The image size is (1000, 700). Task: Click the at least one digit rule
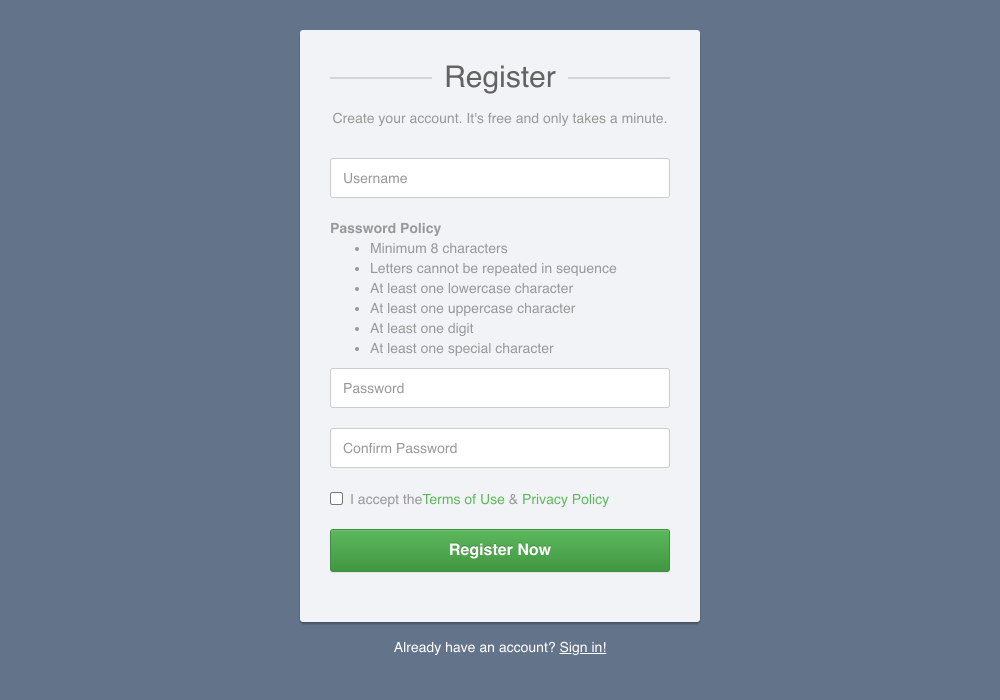[421, 328]
